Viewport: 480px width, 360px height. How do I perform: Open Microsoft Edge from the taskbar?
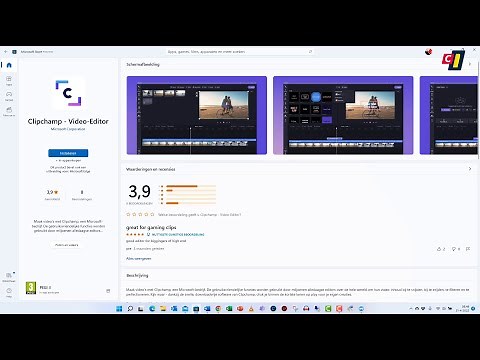pos(152,309)
